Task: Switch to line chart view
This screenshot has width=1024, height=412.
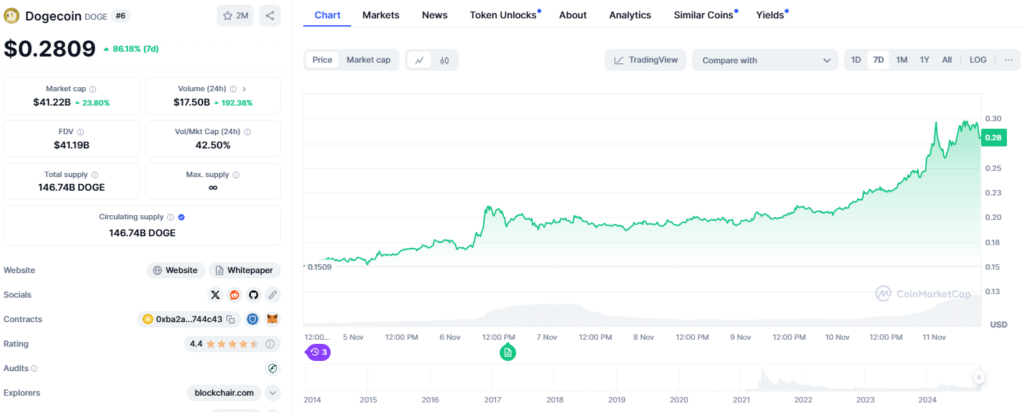Action: coord(420,60)
